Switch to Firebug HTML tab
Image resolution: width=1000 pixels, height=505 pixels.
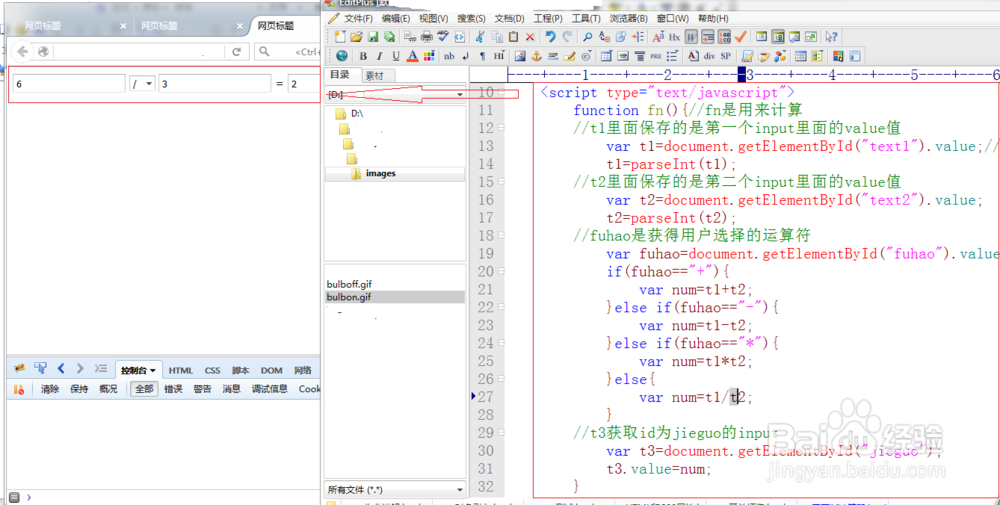[180, 370]
